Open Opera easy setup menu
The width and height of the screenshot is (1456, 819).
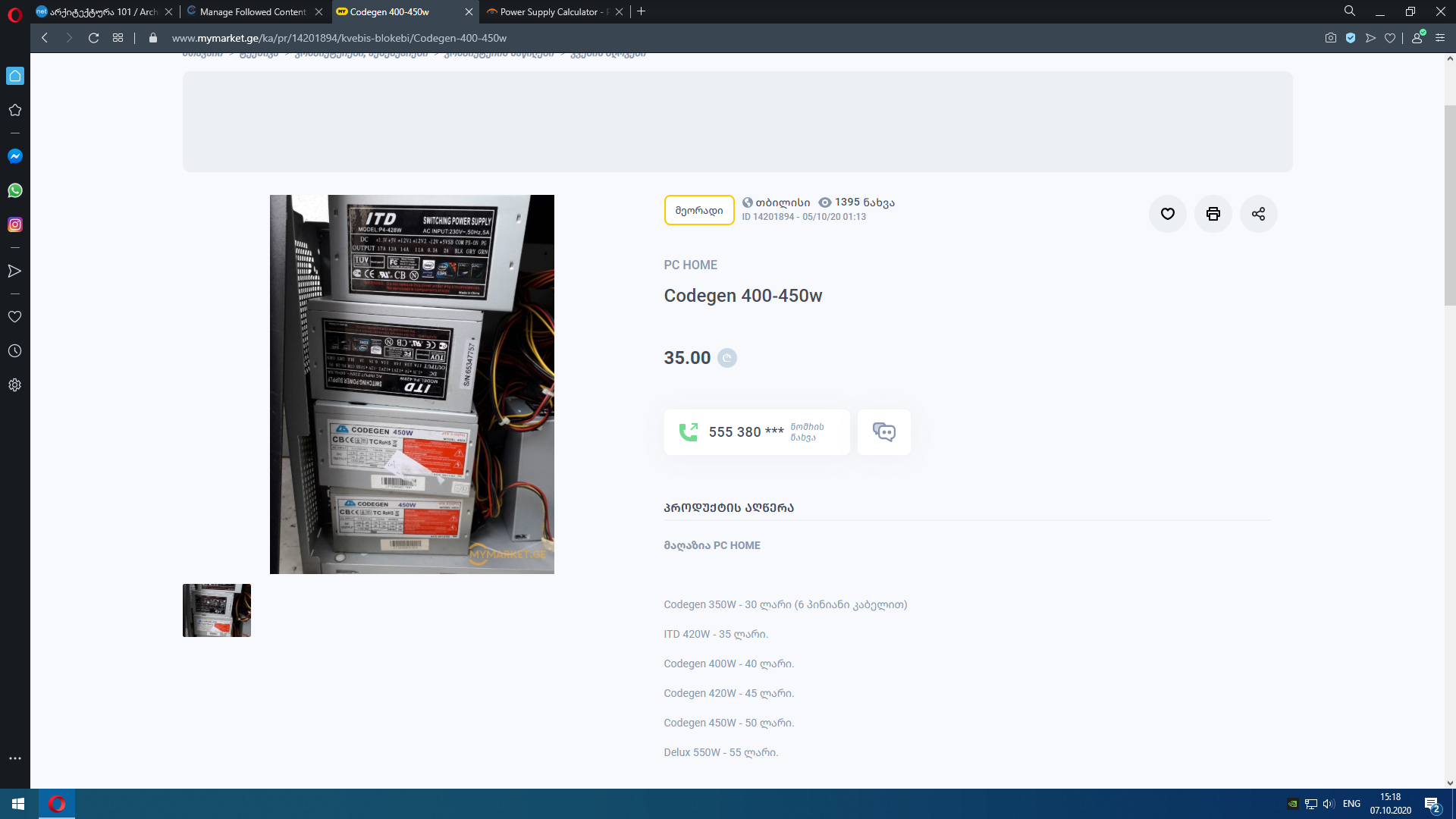[x=1440, y=38]
